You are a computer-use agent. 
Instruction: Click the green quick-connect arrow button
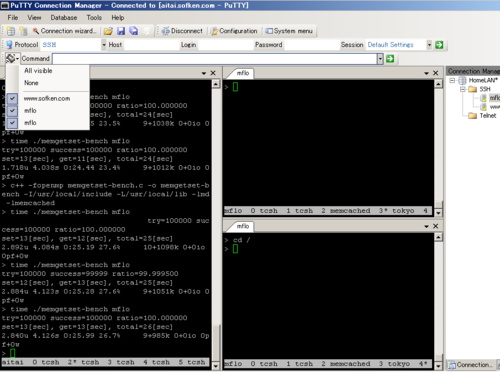[439, 45]
